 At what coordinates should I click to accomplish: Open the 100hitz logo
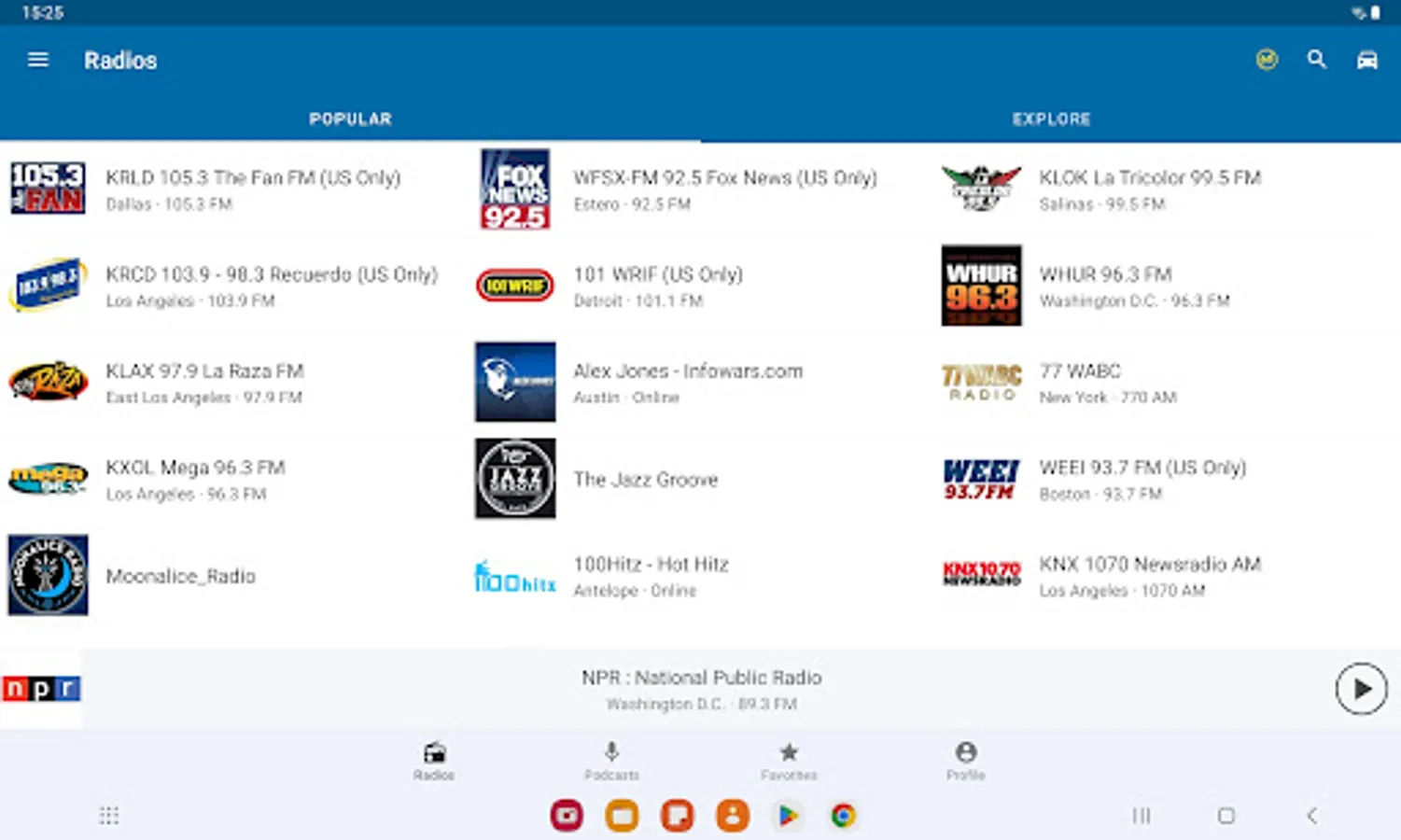point(515,577)
